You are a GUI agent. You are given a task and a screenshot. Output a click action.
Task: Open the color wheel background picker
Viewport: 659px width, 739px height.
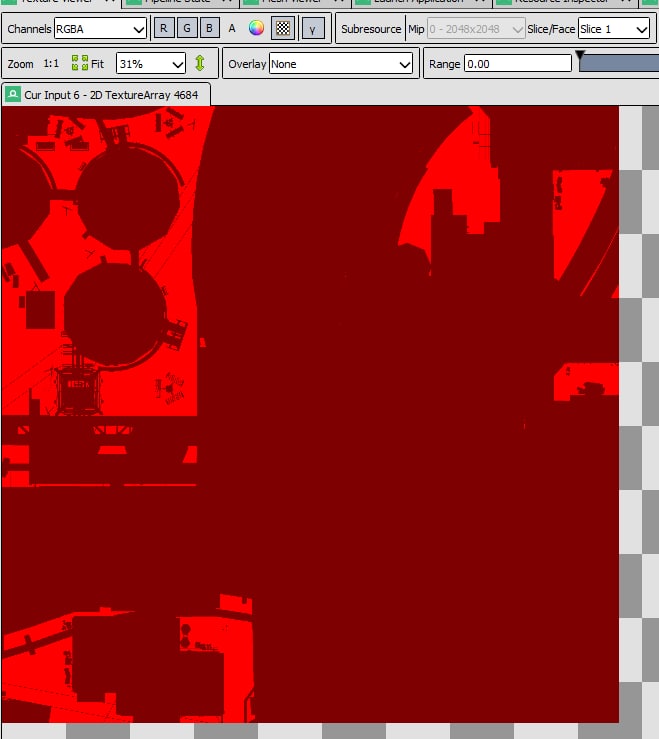(x=256, y=28)
